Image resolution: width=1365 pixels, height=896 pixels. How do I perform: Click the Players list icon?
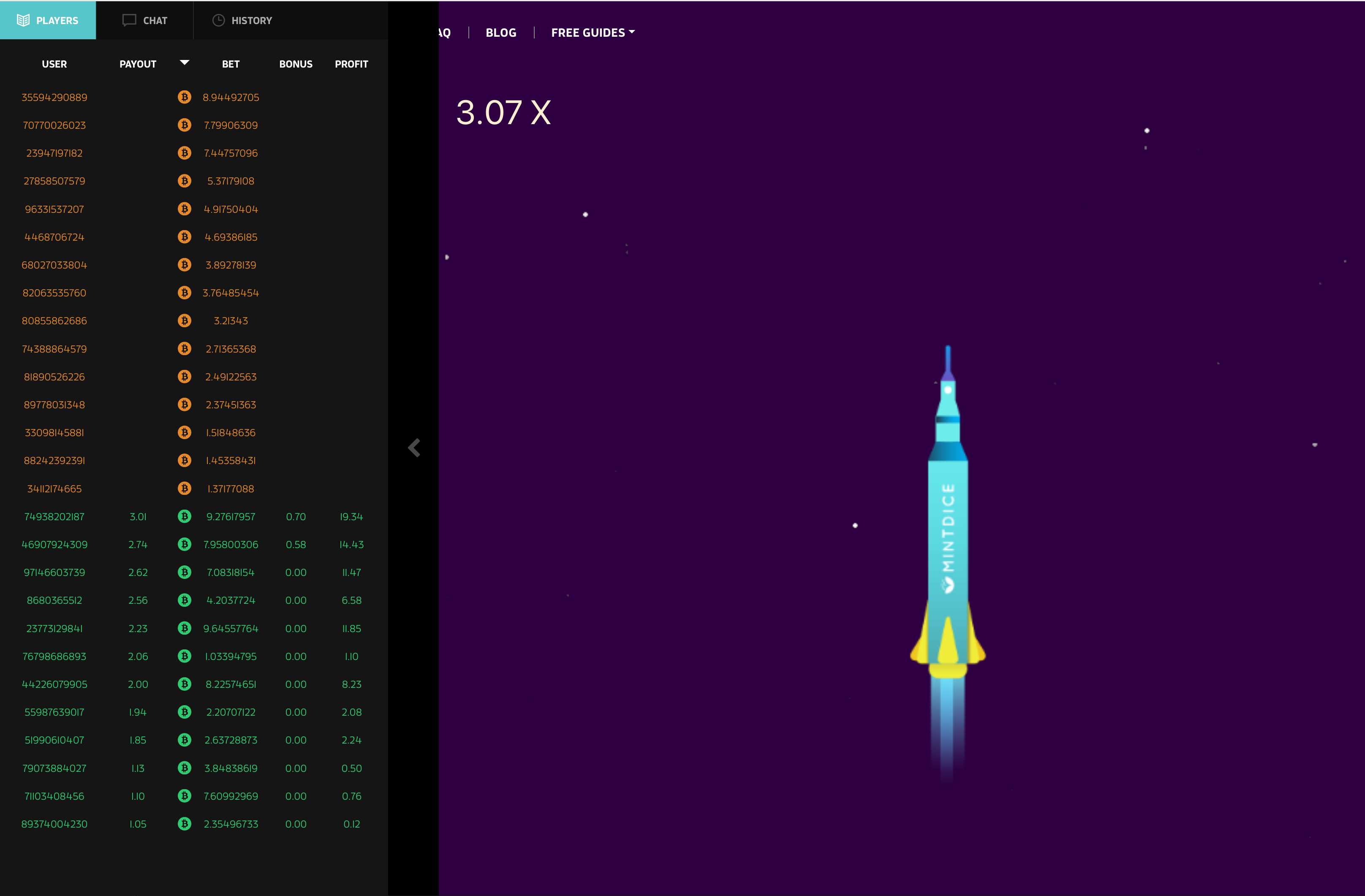[x=23, y=20]
